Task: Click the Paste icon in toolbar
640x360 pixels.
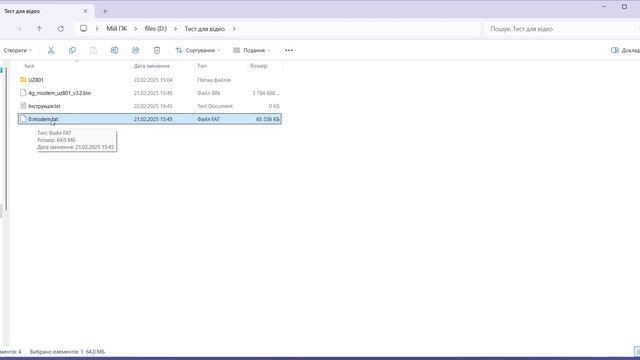Action: (x=93, y=50)
